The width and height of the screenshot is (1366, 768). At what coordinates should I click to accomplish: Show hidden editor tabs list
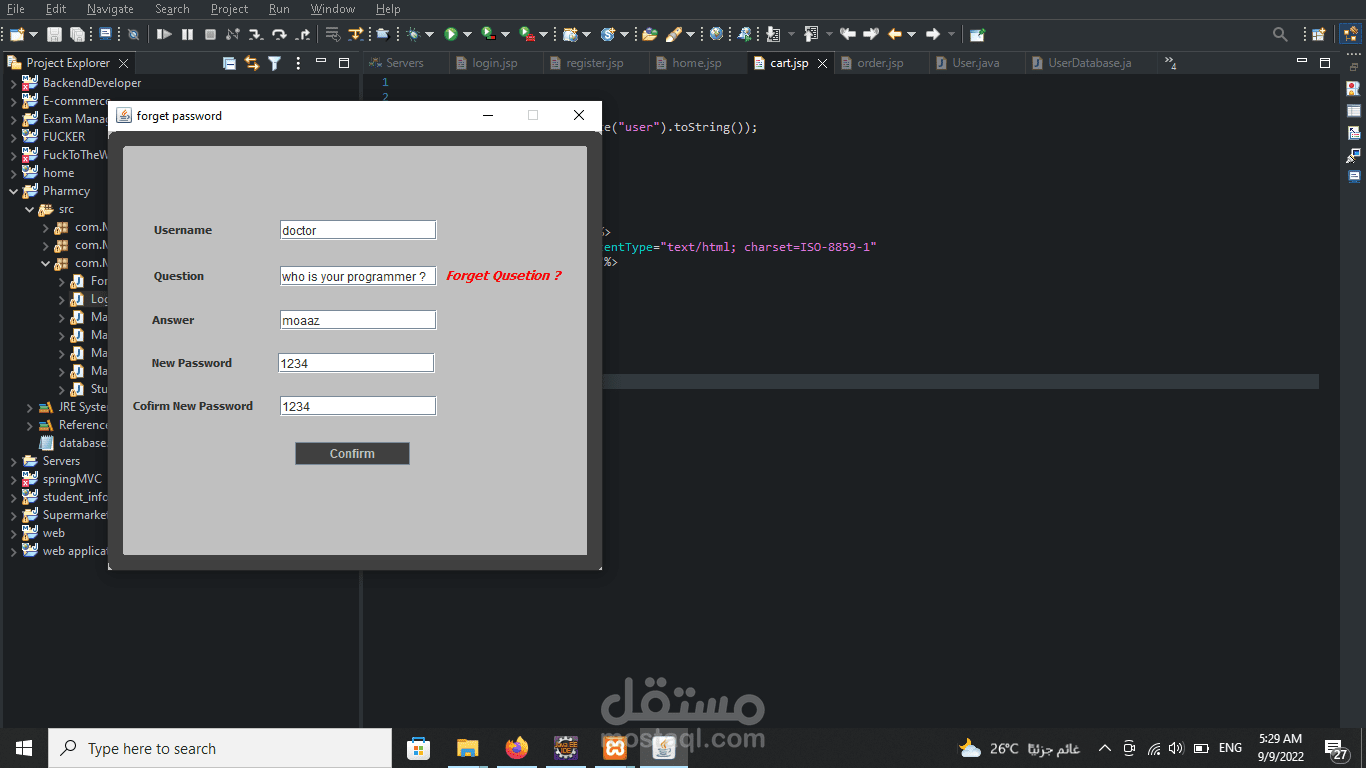point(1170,63)
